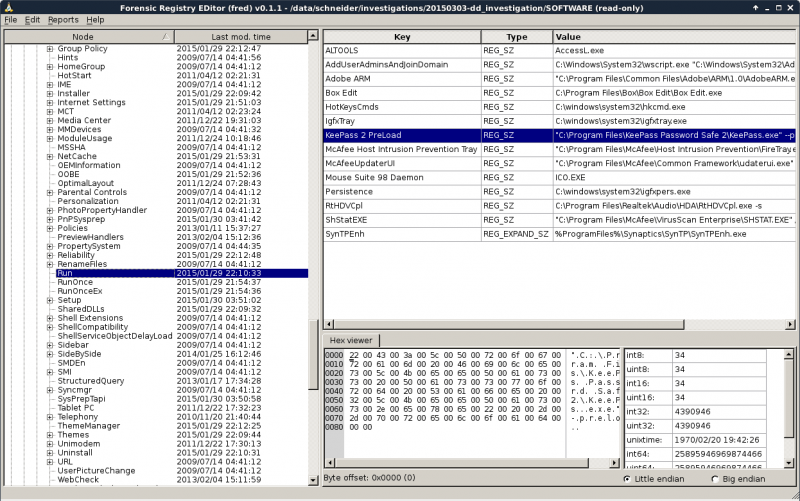This screenshot has height=501, width=800.
Task: Switch to the Hex viewer tab
Action: coord(350,340)
